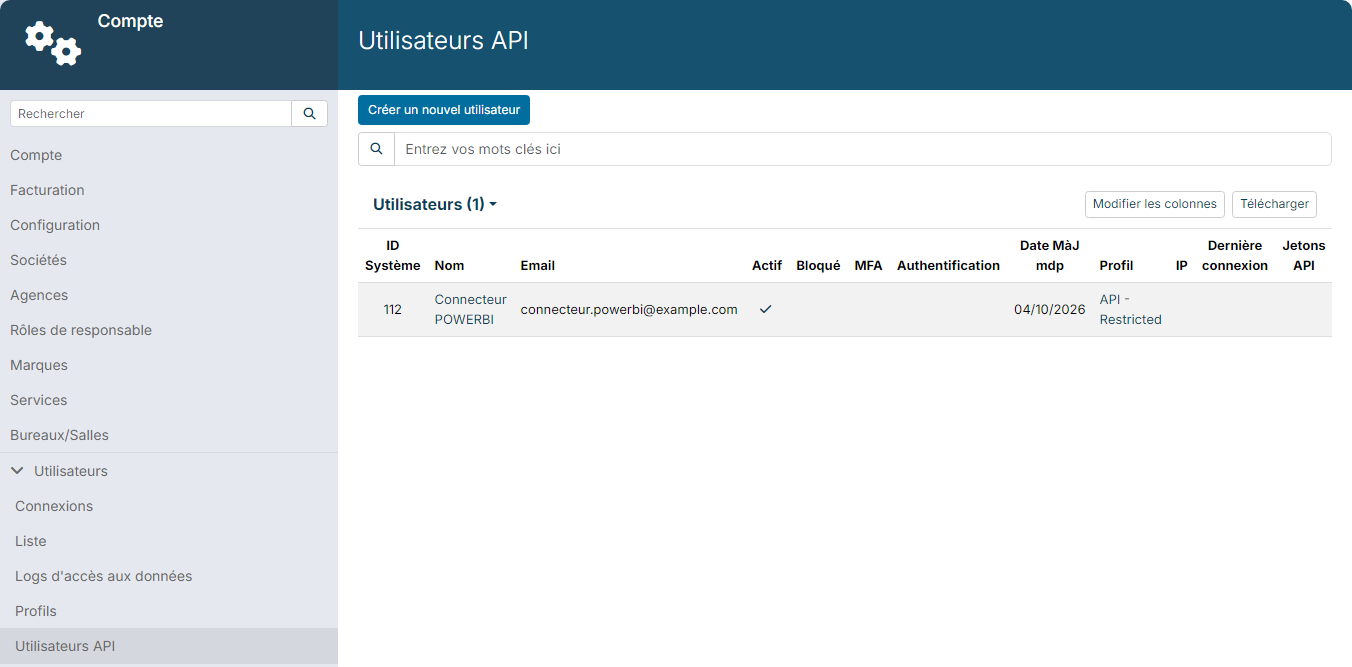The image size is (1352, 667).
Task: Sort by ID Système column header
Action: click(x=393, y=256)
